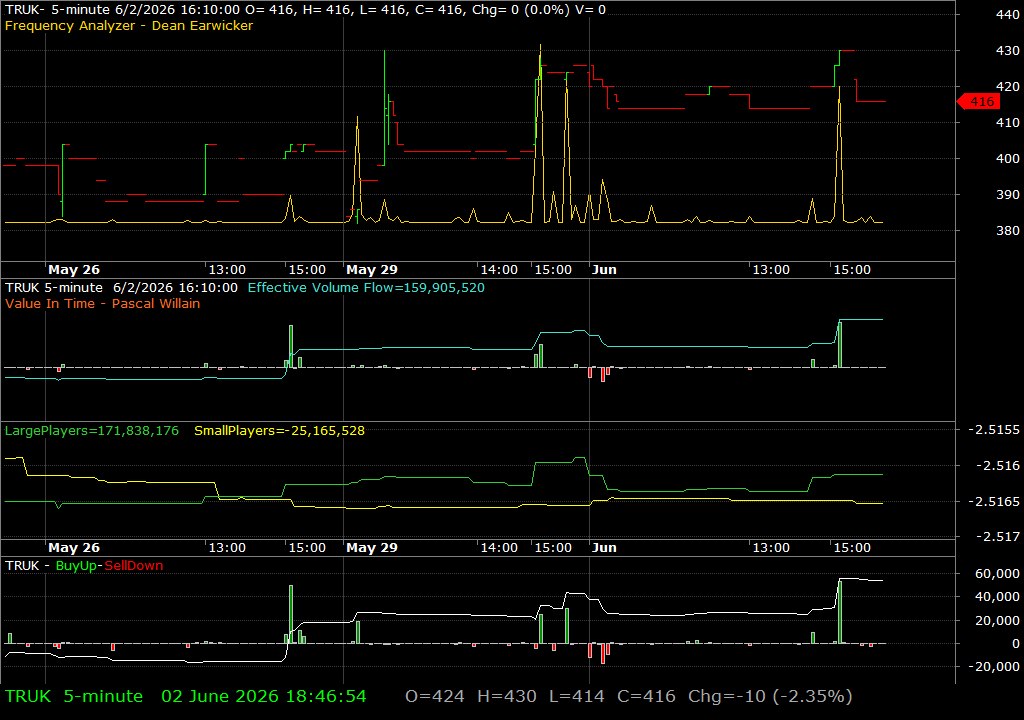Click the 60,000 volume axis label
The height and width of the screenshot is (720, 1024).
click(997, 573)
